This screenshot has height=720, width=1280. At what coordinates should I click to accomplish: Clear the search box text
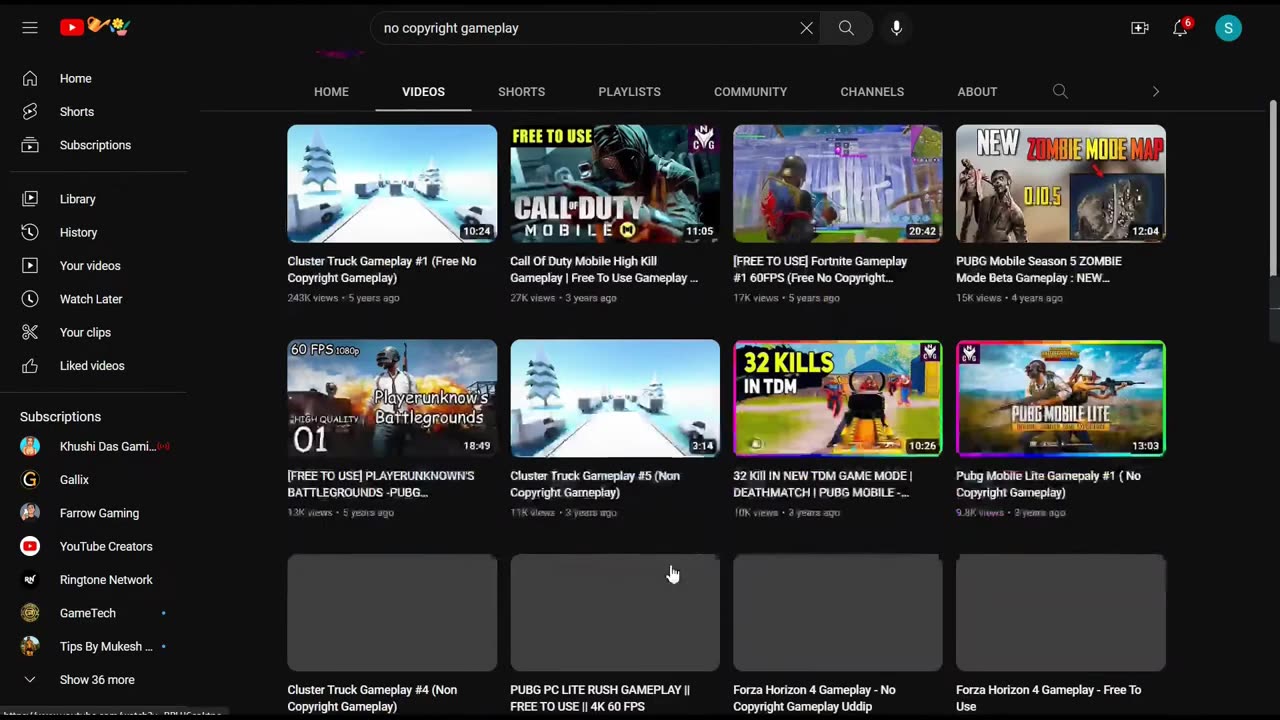[806, 28]
